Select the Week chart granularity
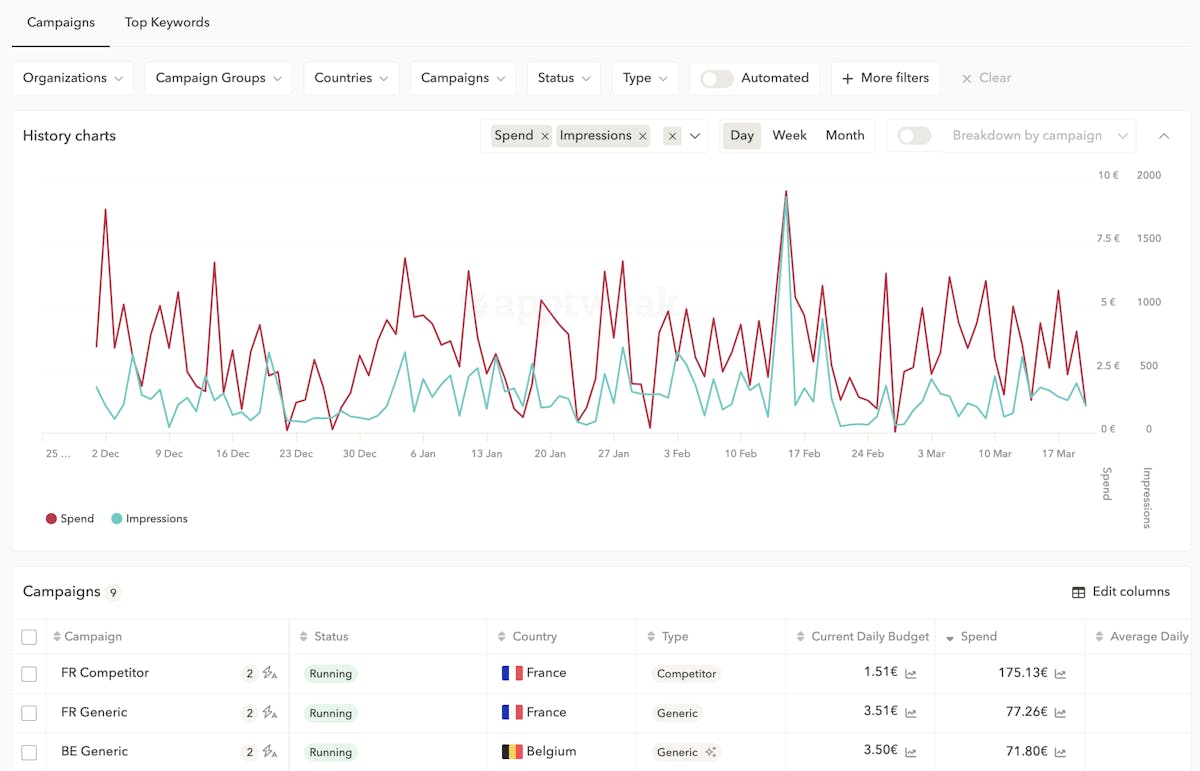 (x=789, y=136)
